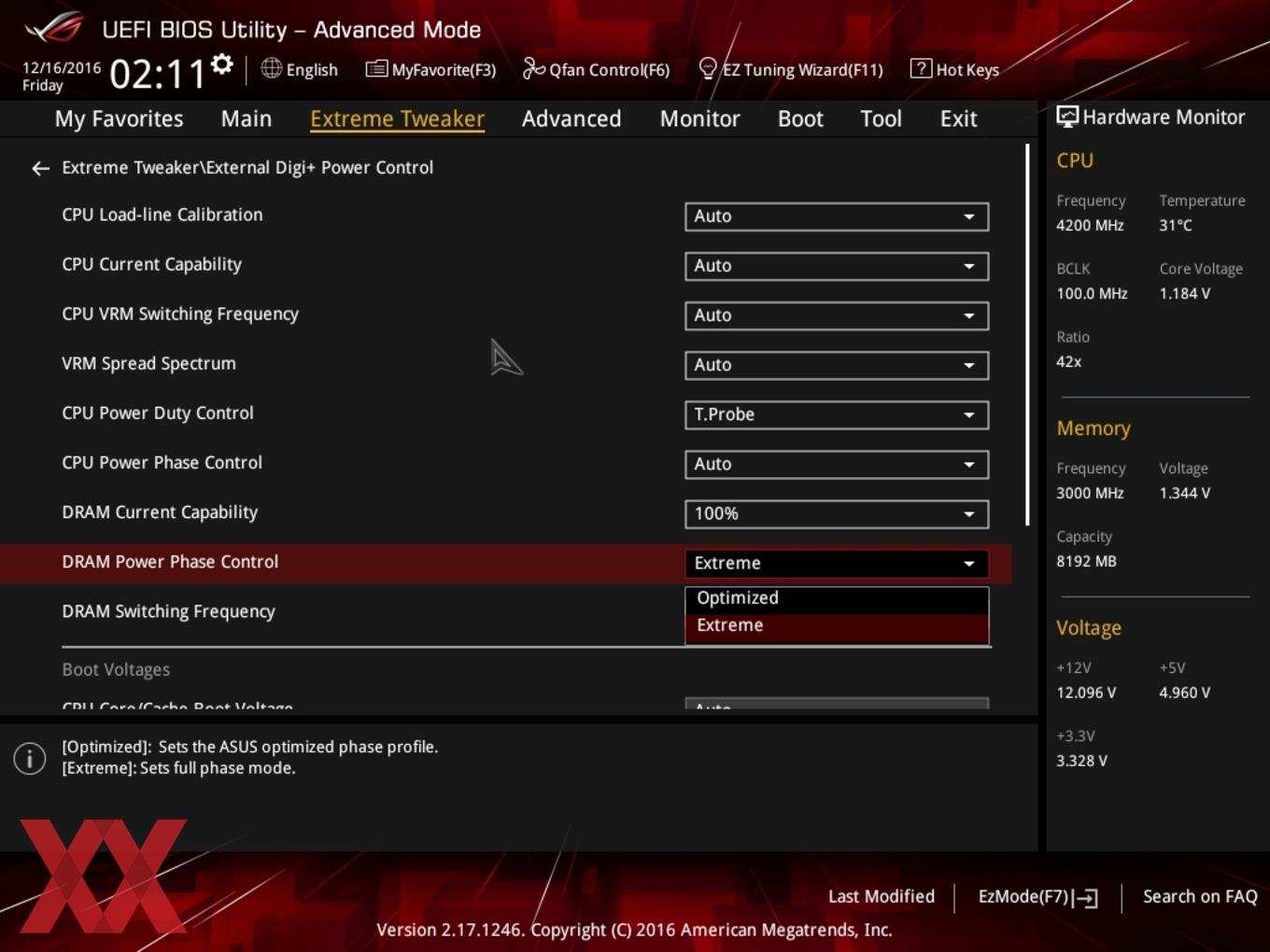
Task: Click the info icon beside help text
Action: click(x=30, y=758)
